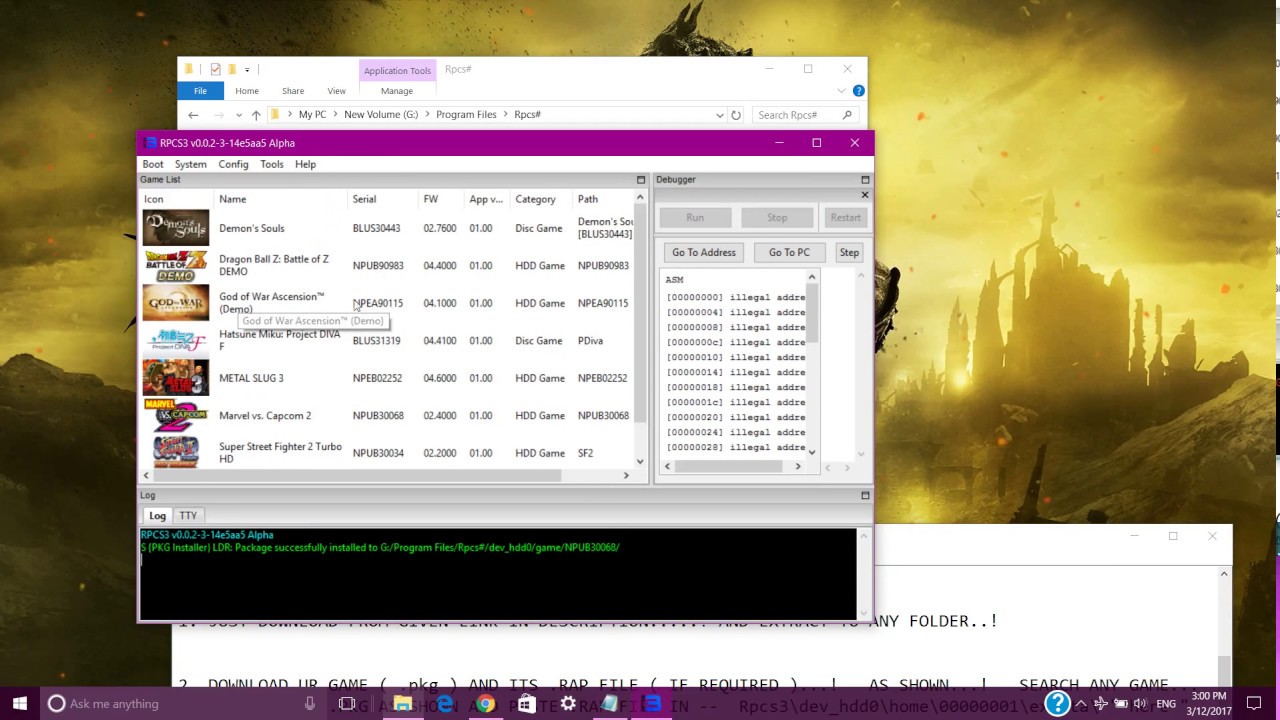1280x720 pixels.
Task: Switch to the TTY tab
Action: coord(188,516)
